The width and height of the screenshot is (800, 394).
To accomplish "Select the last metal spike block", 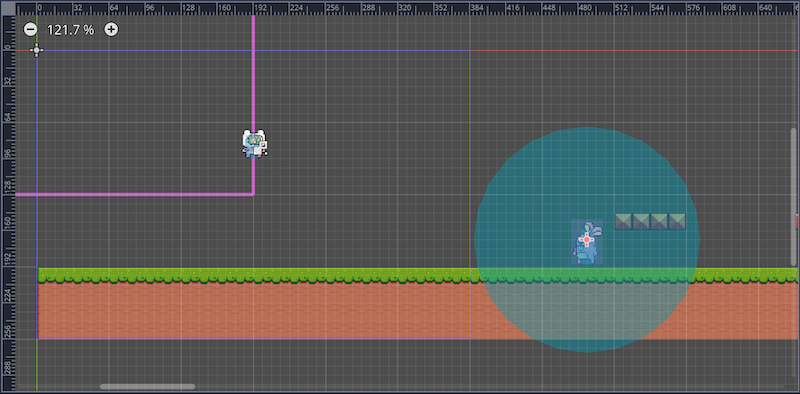I will tap(677, 221).
